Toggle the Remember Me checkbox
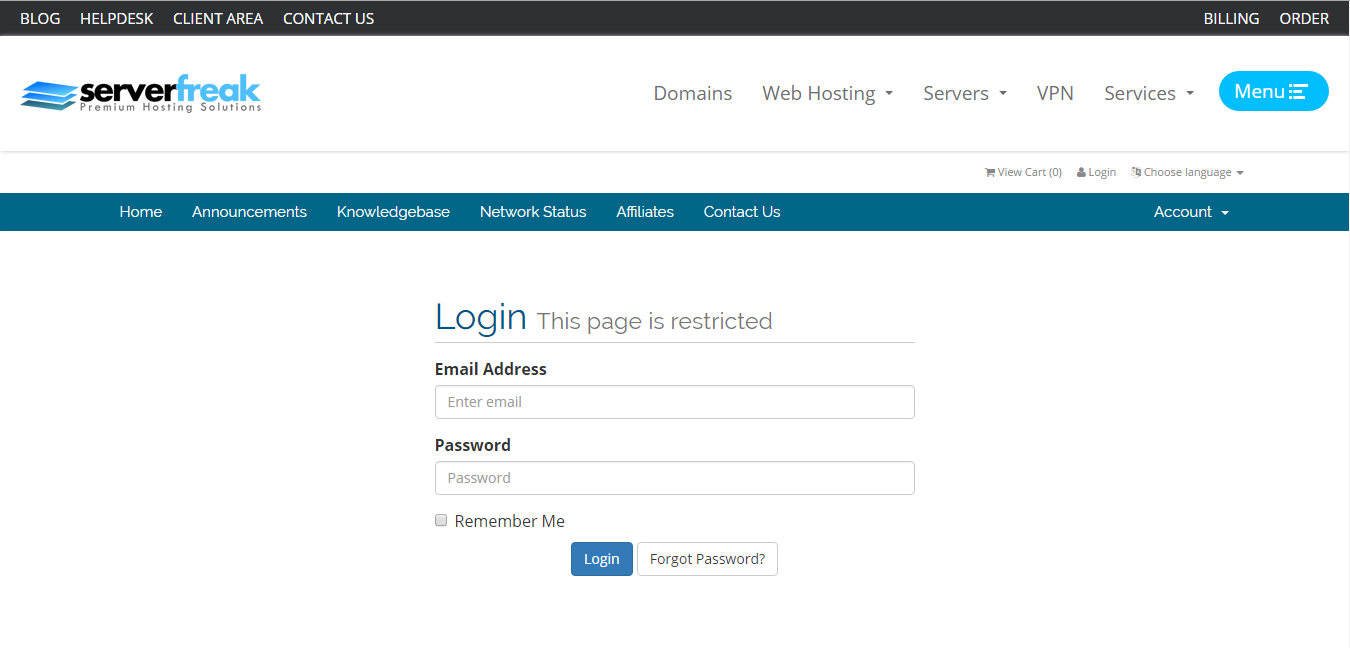This screenshot has width=1350, height=648. coord(441,520)
